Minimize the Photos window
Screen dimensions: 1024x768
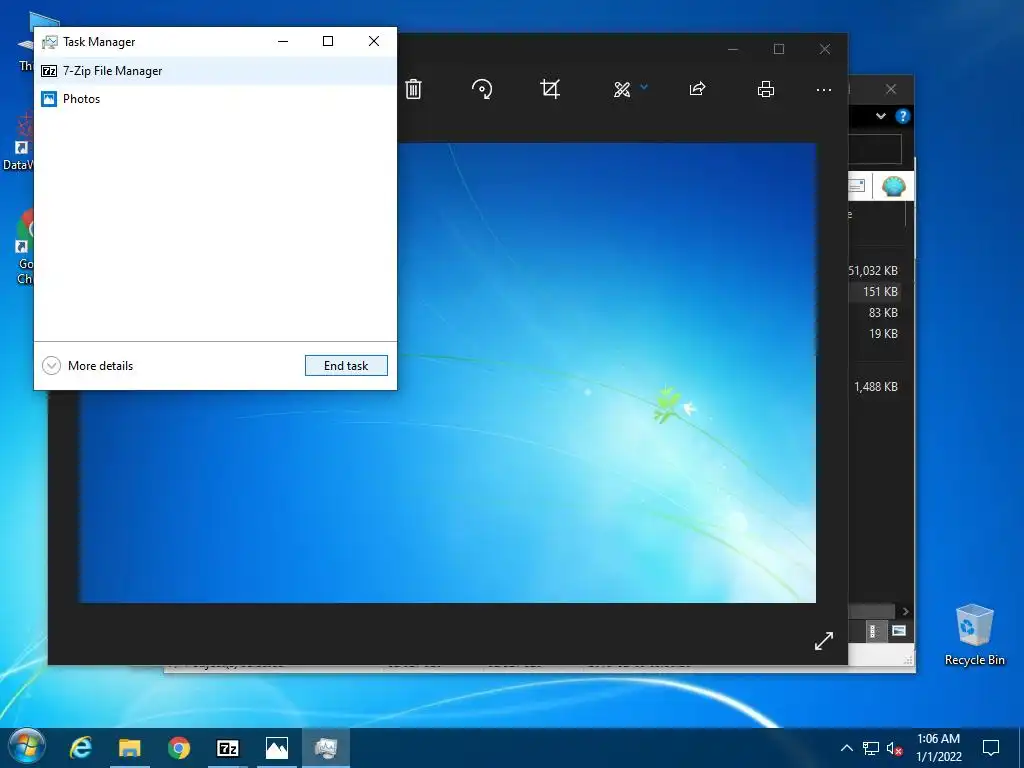[733, 49]
